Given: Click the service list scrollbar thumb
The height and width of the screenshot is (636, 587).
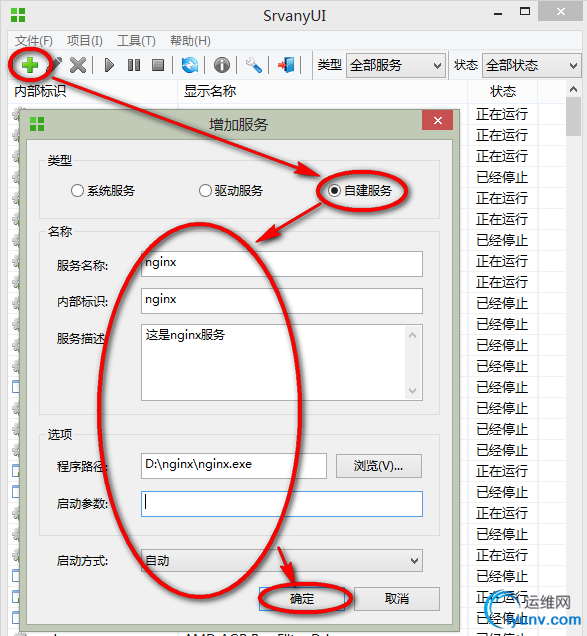Looking at the screenshot, I should pos(573,116).
